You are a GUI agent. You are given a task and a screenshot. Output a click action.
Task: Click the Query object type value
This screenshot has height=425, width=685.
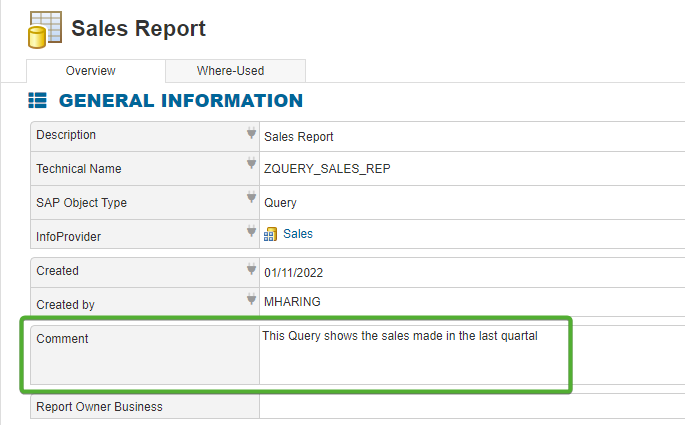tap(280, 203)
